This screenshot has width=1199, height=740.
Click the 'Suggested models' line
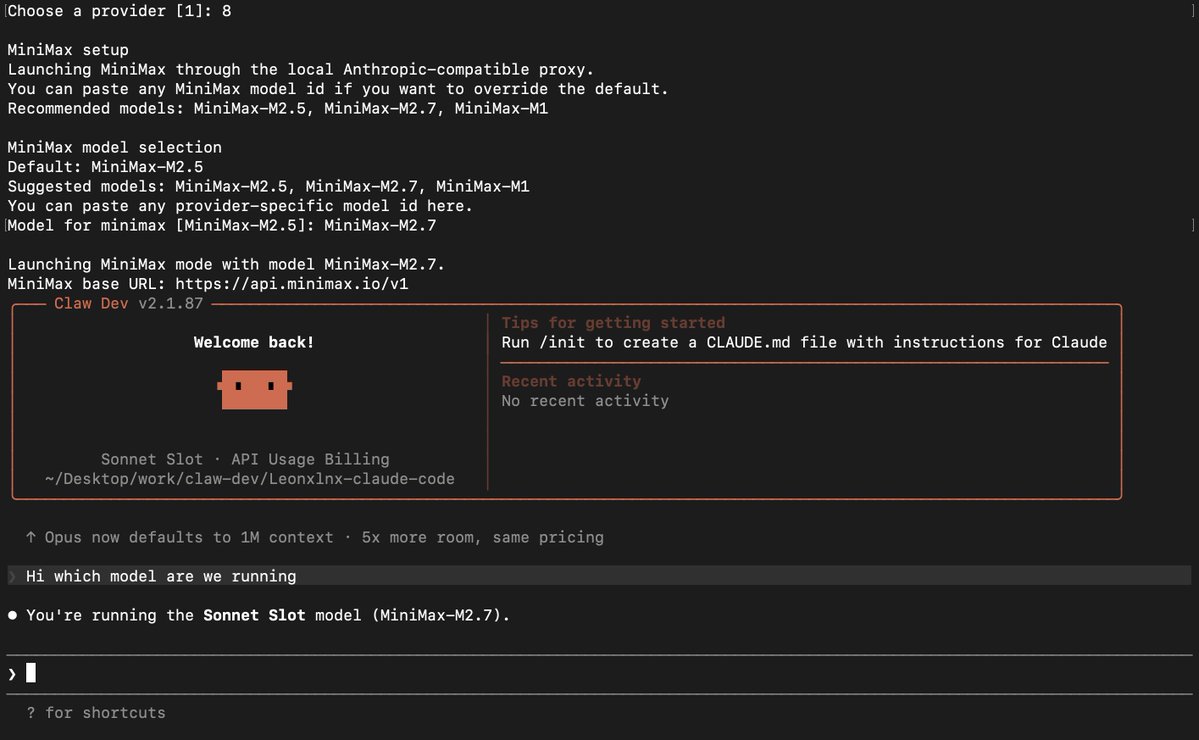[268, 187]
